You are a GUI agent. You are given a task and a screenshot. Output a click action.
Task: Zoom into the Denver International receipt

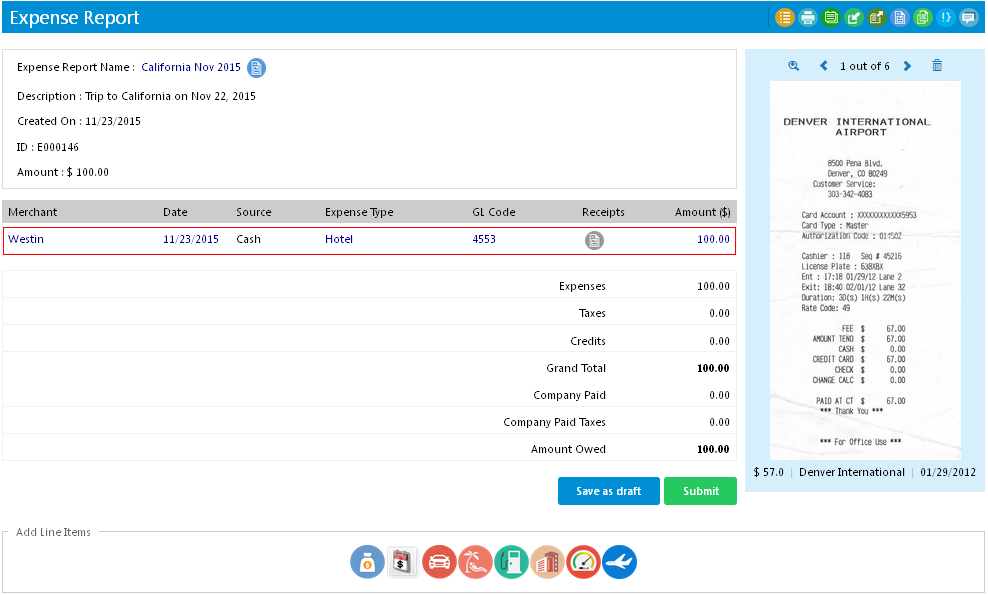[793, 65]
